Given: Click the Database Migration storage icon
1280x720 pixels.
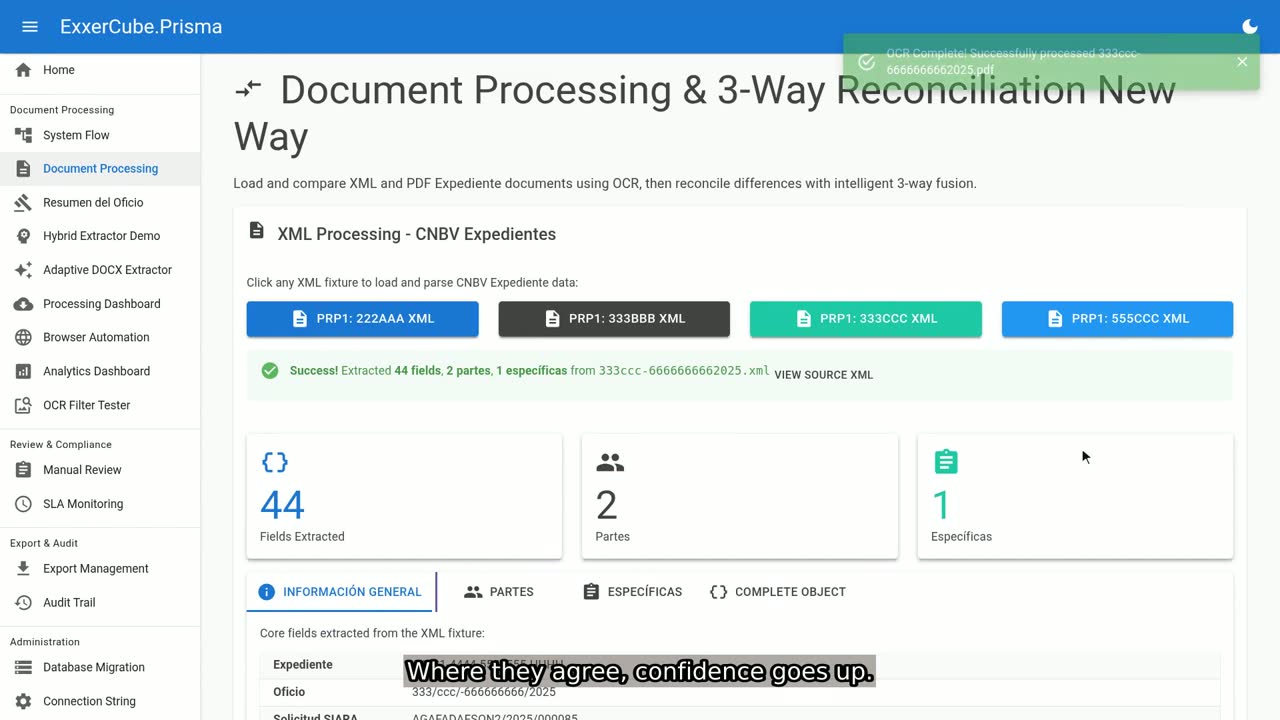Looking at the screenshot, I should point(23,668).
